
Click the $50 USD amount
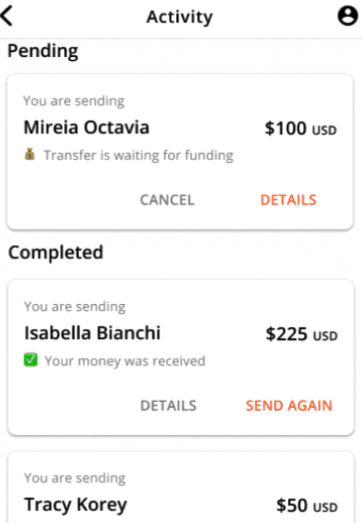point(307,505)
